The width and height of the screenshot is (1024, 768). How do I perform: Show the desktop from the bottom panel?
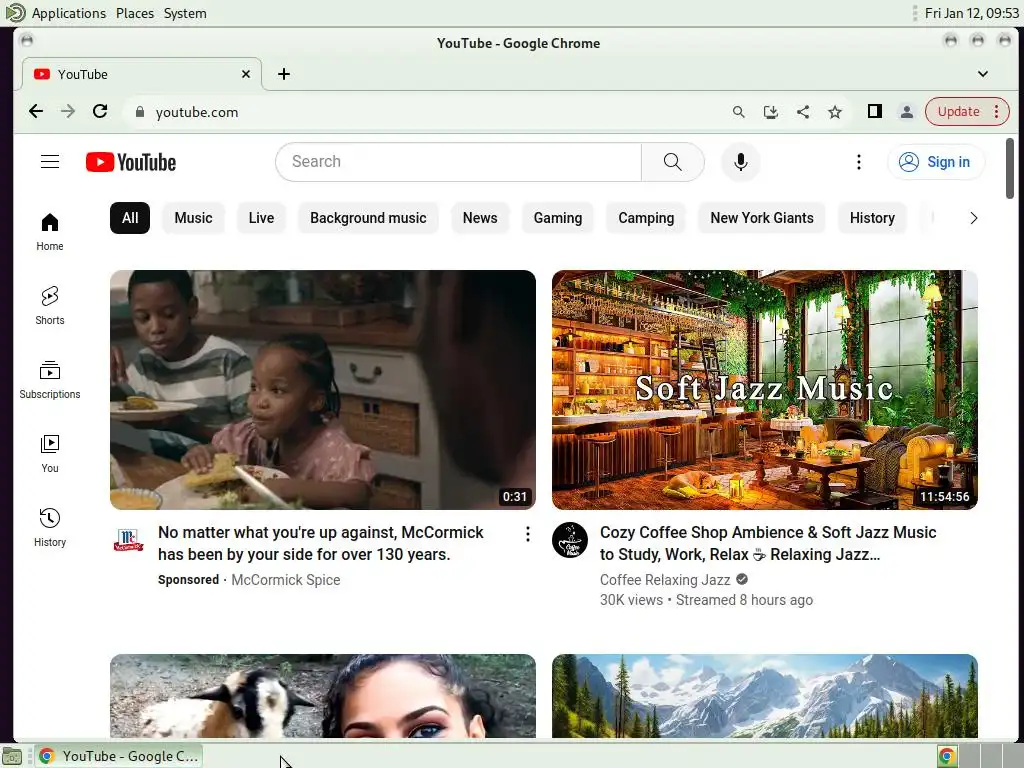12,756
